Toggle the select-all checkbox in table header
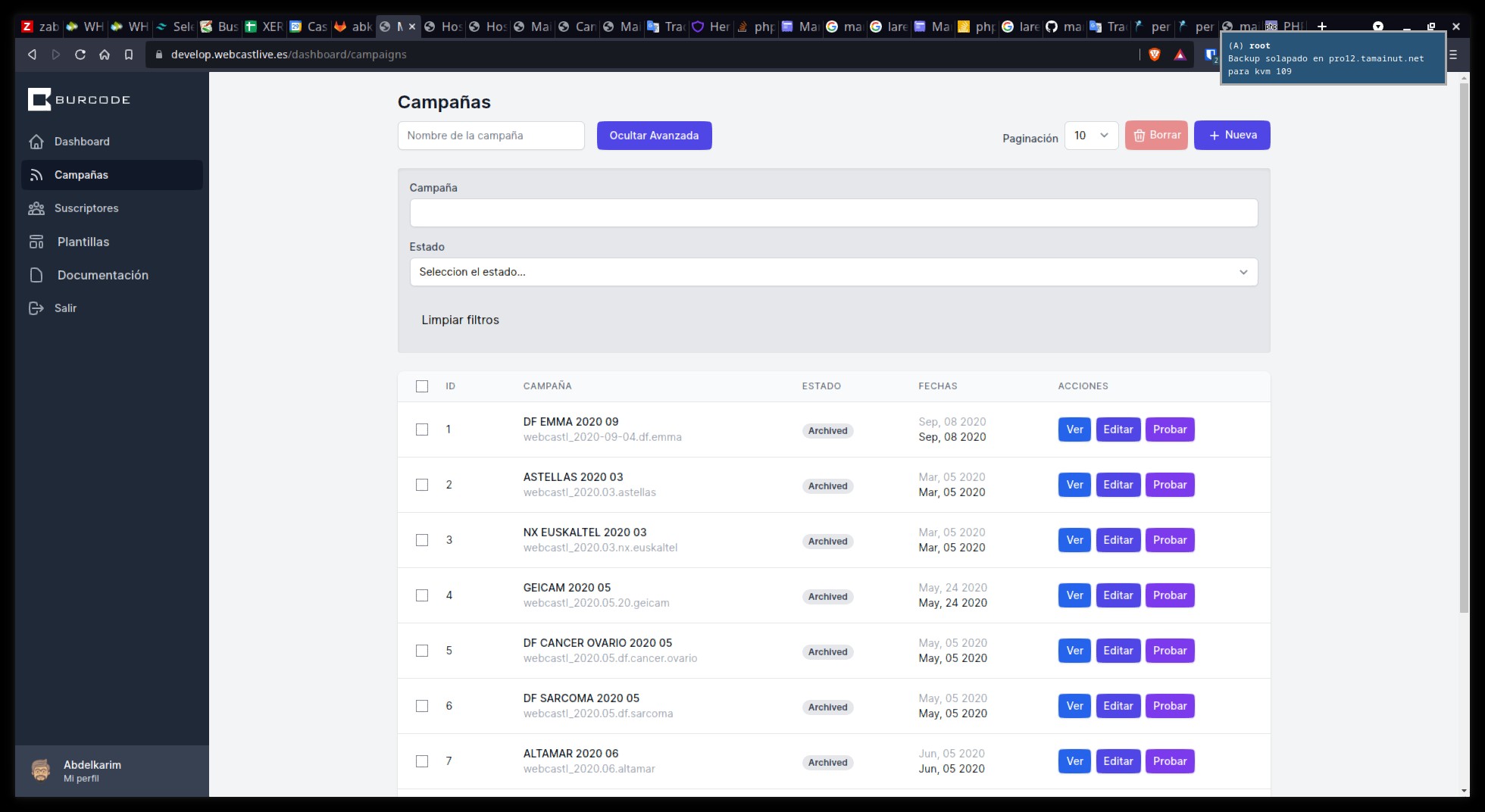 pyautogui.click(x=422, y=386)
